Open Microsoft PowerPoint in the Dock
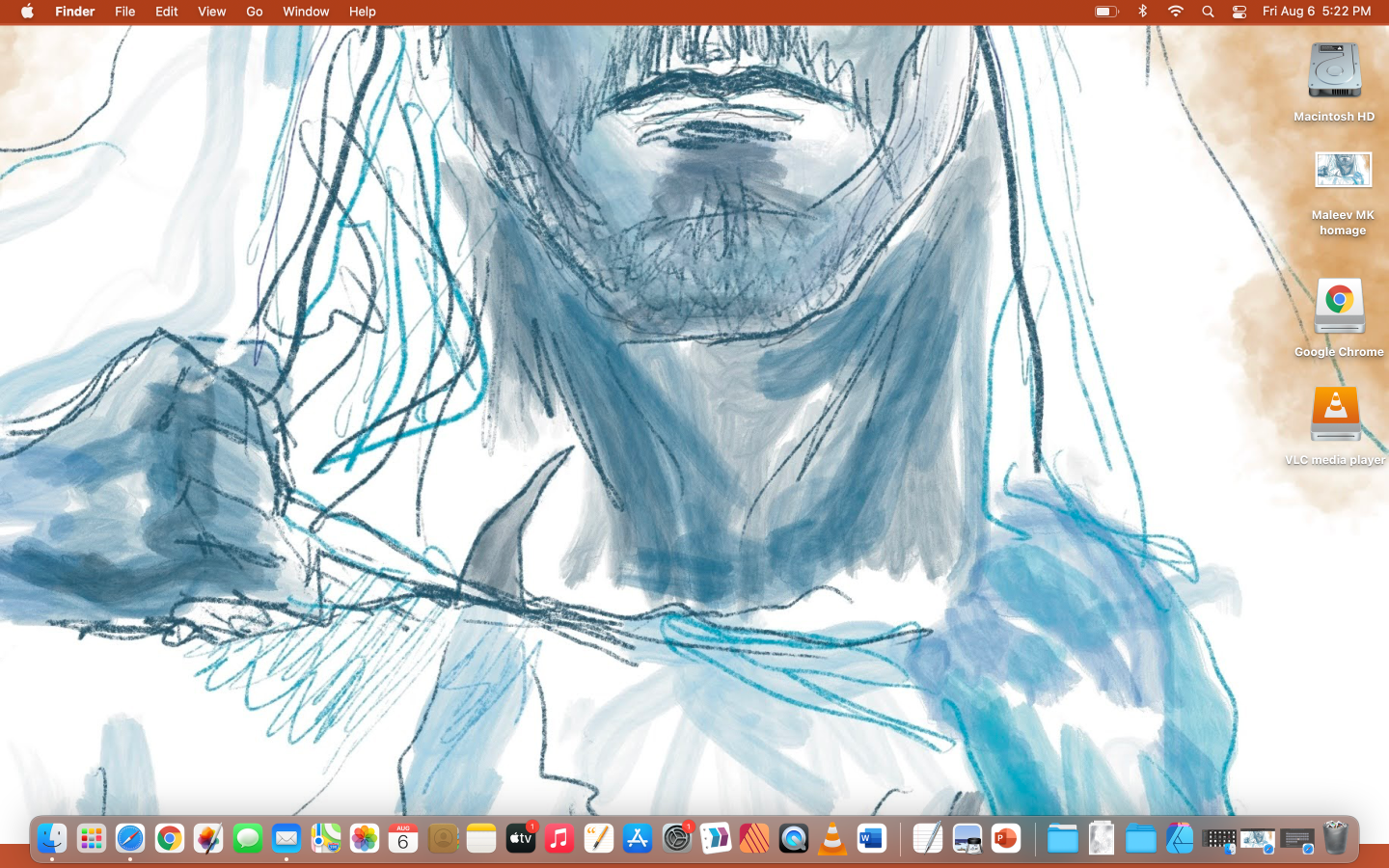 pyautogui.click(x=1006, y=838)
